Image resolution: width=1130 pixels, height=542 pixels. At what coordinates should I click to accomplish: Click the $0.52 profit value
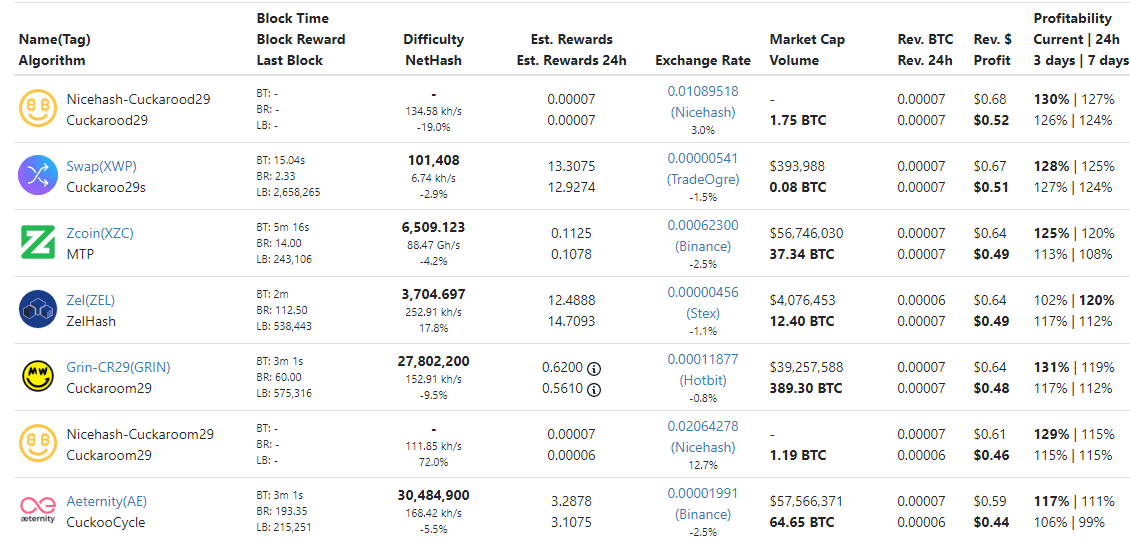[992, 120]
